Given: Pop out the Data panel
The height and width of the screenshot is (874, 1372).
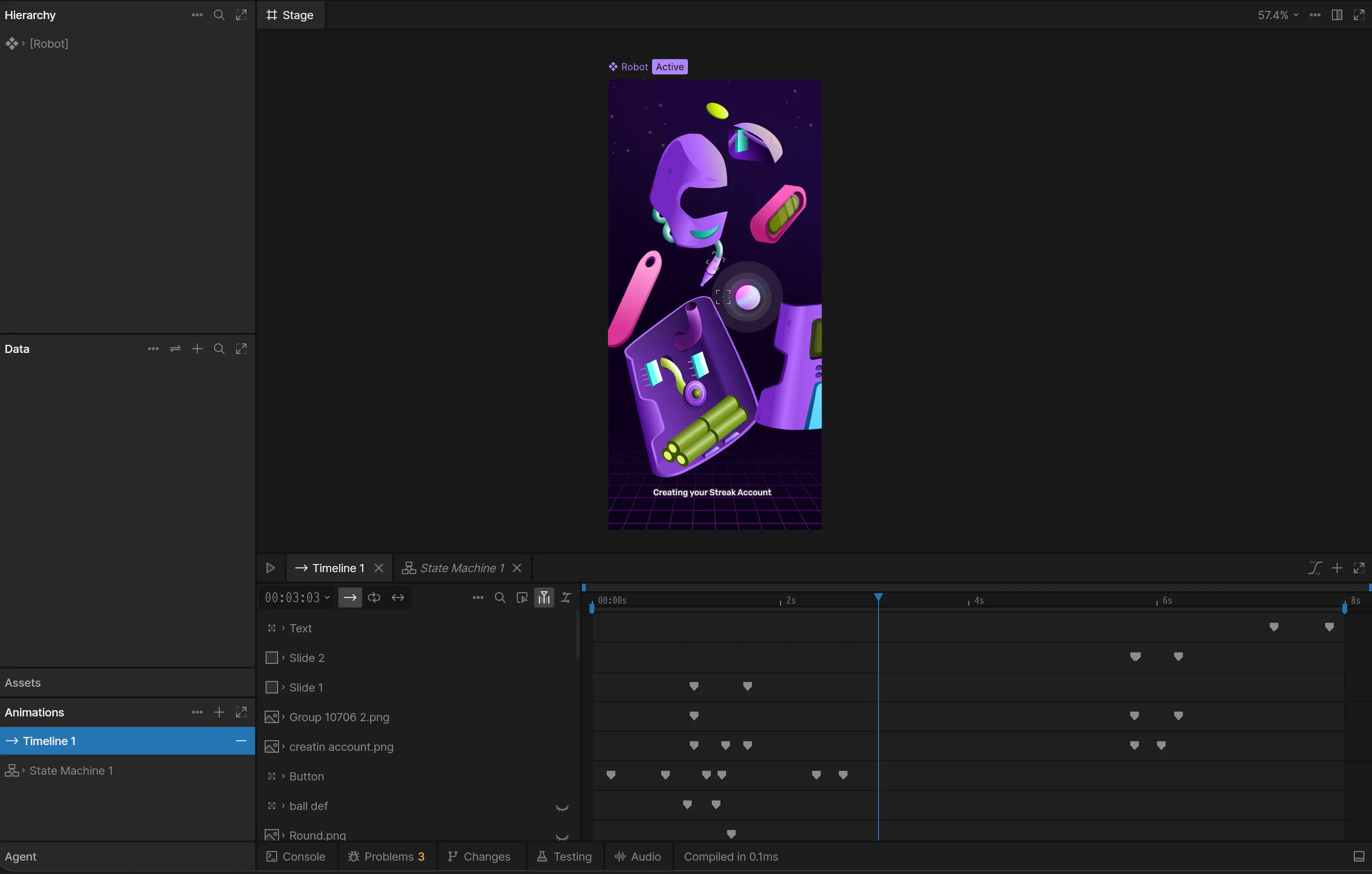Looking at the screenshot, I should tap(241, 349).
